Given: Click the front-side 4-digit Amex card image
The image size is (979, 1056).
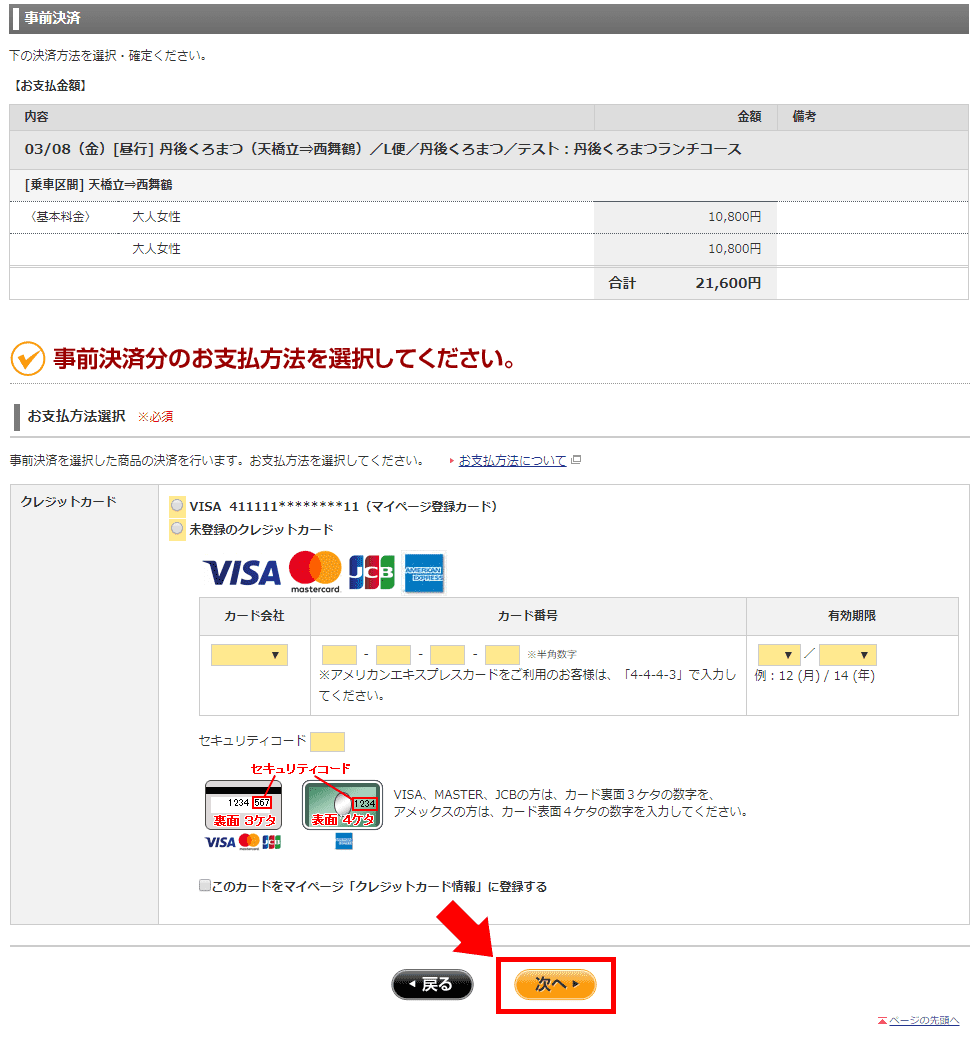Looking at the screenshot, I should [343, 805].
